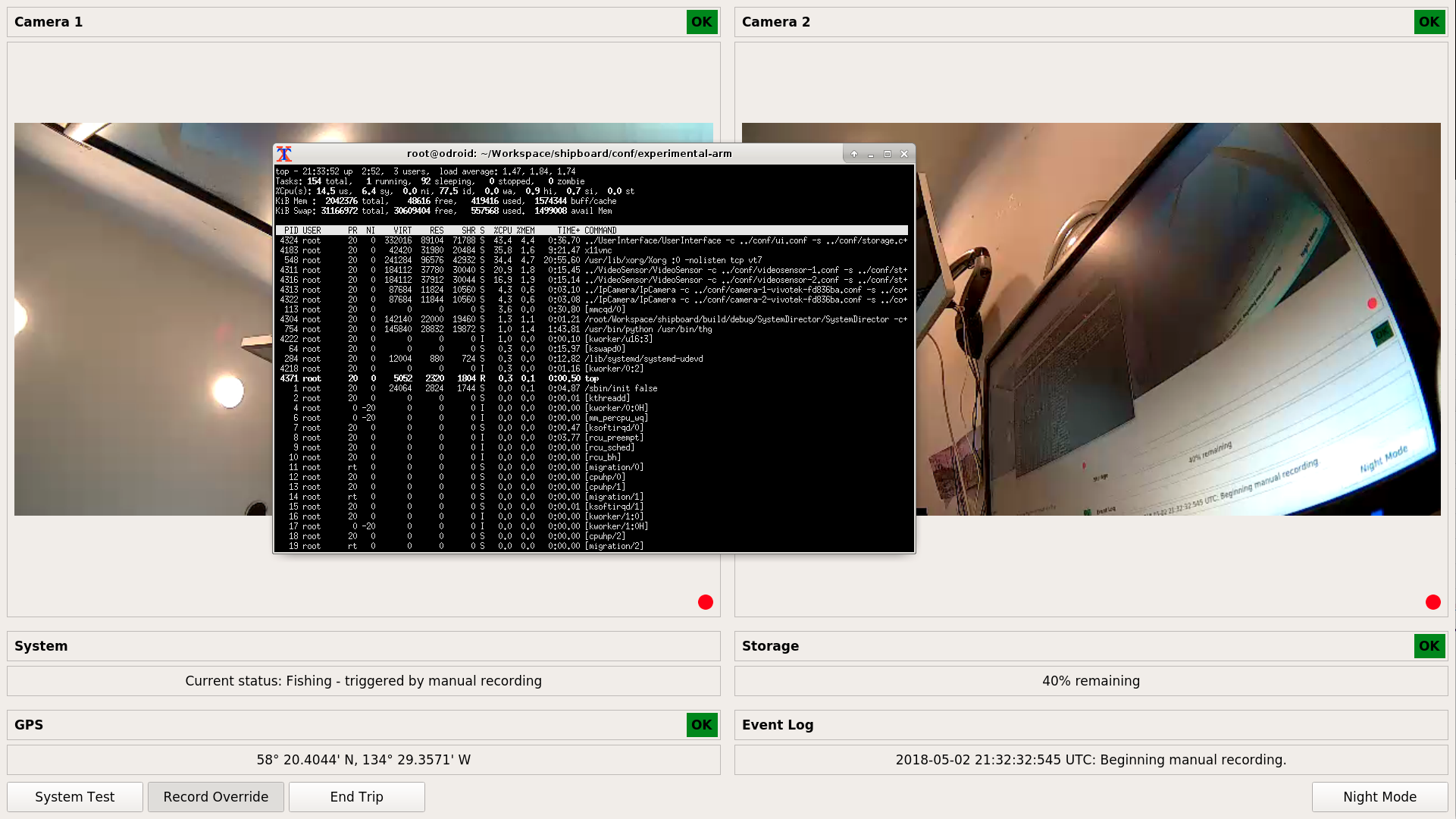Image resolution: width=1456 pixels, height=819 pixels.
Task: Click the x11vnc process row in top
Action: pyautogui.click(x=592, y=250)
